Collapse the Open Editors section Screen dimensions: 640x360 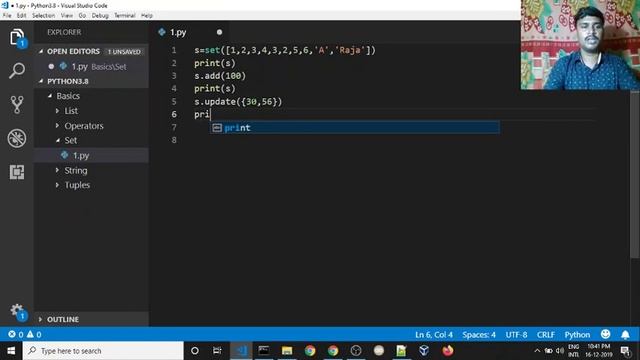(x=41, y=51)
